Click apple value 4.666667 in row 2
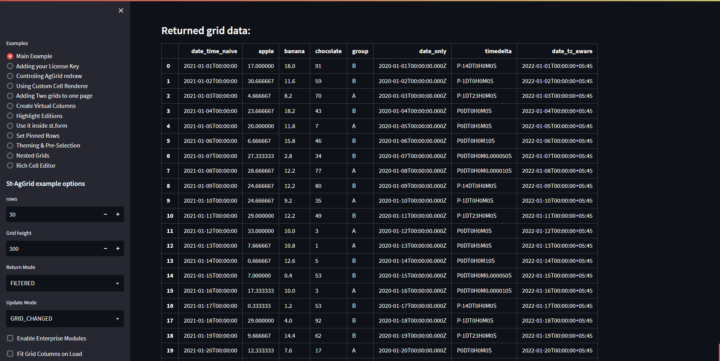720x361 pixels. click(260, 96)
